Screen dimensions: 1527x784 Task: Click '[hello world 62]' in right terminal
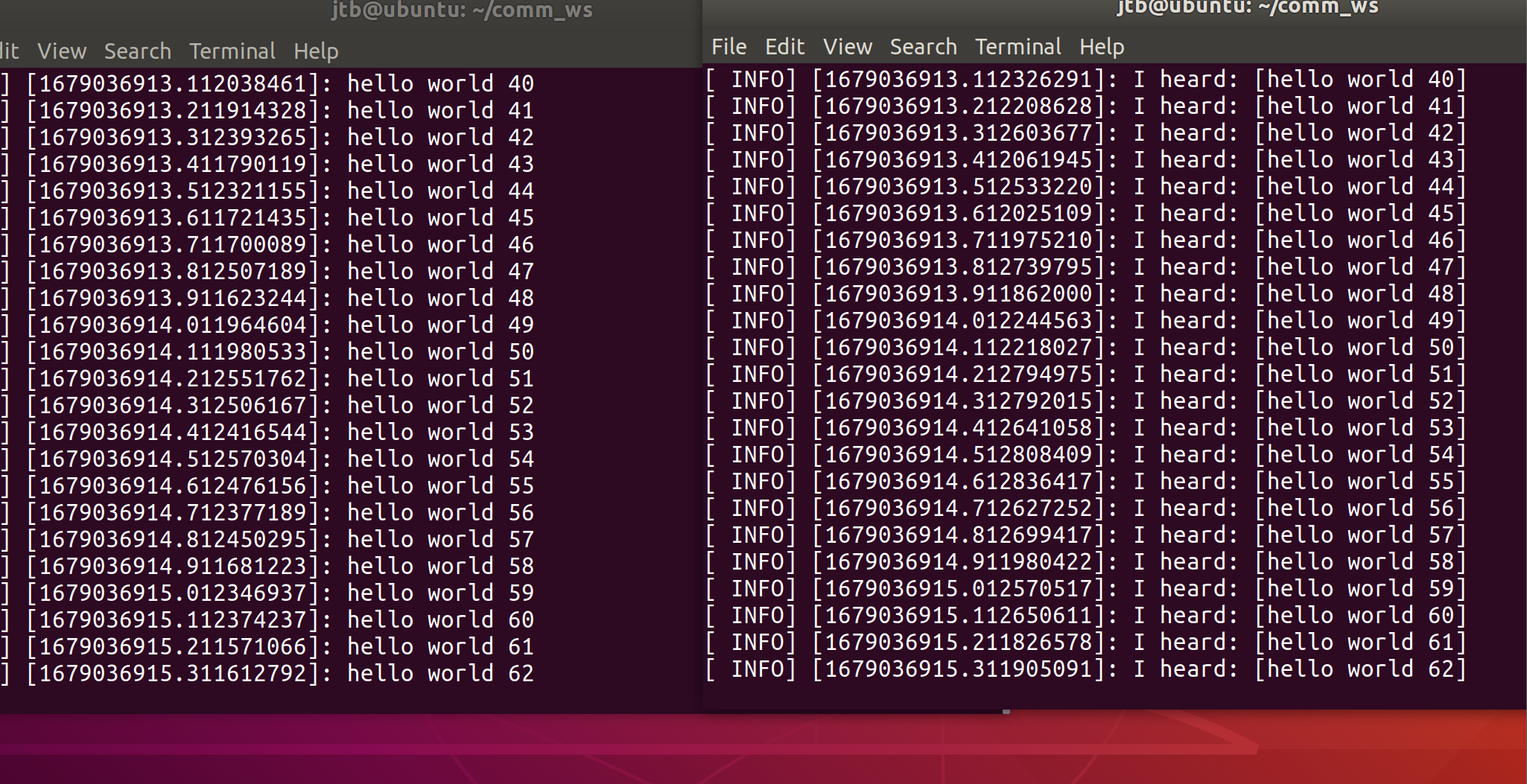(x=1361, y=669)
